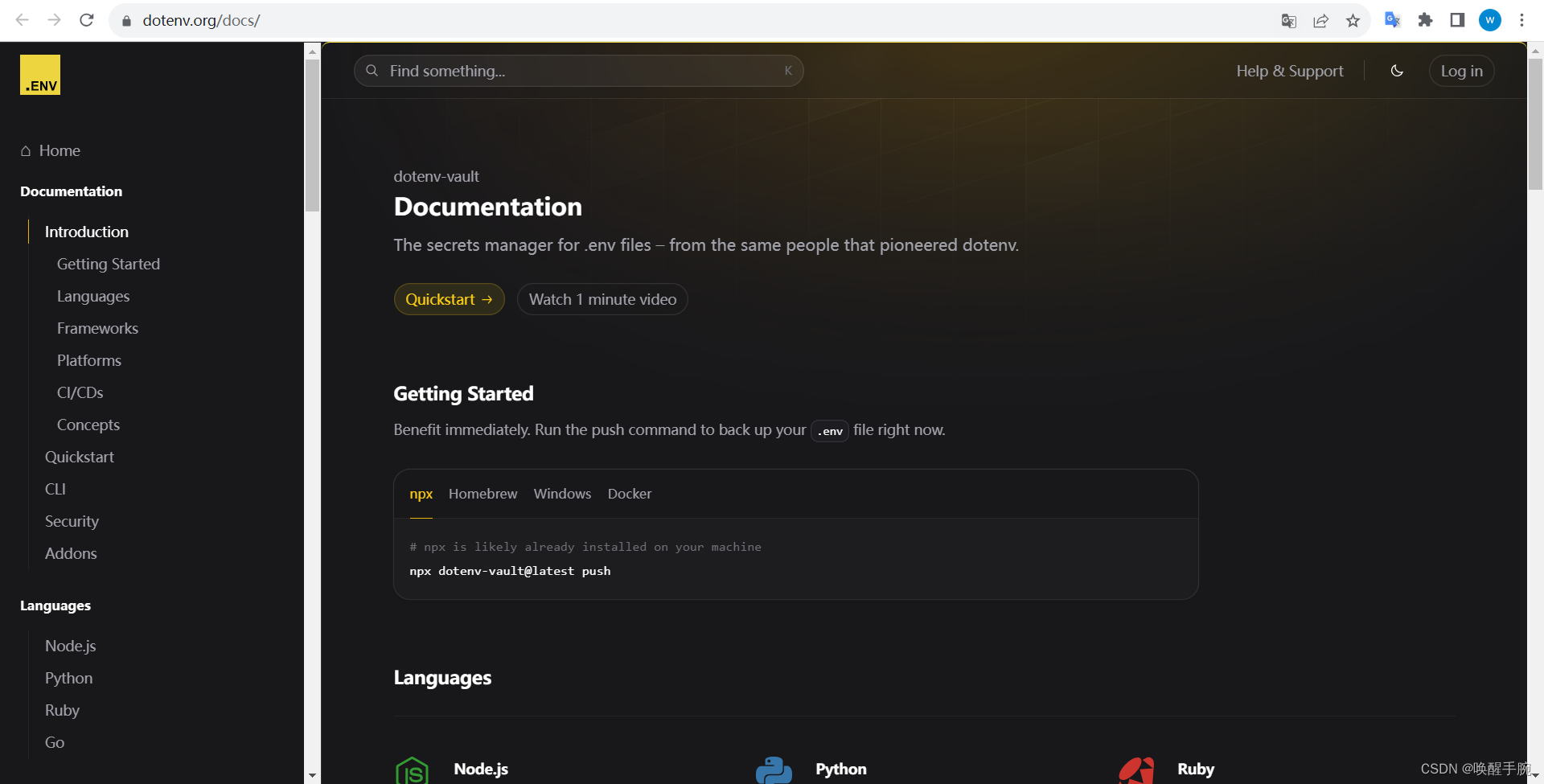
Task: Toggle dark mode moon icon
Action: click(1397, 71)
